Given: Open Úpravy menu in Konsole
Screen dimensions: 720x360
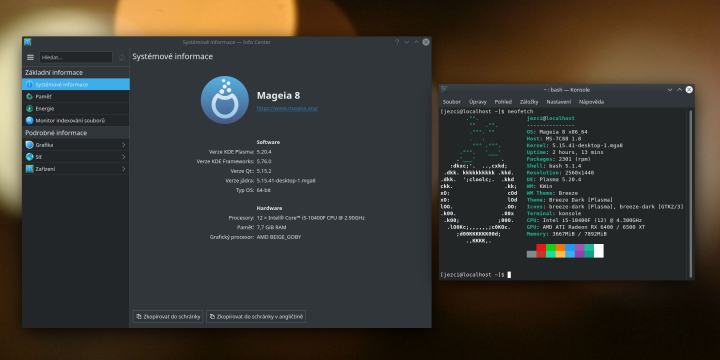Looking at the screenshot, I should [x=478, y=102].
